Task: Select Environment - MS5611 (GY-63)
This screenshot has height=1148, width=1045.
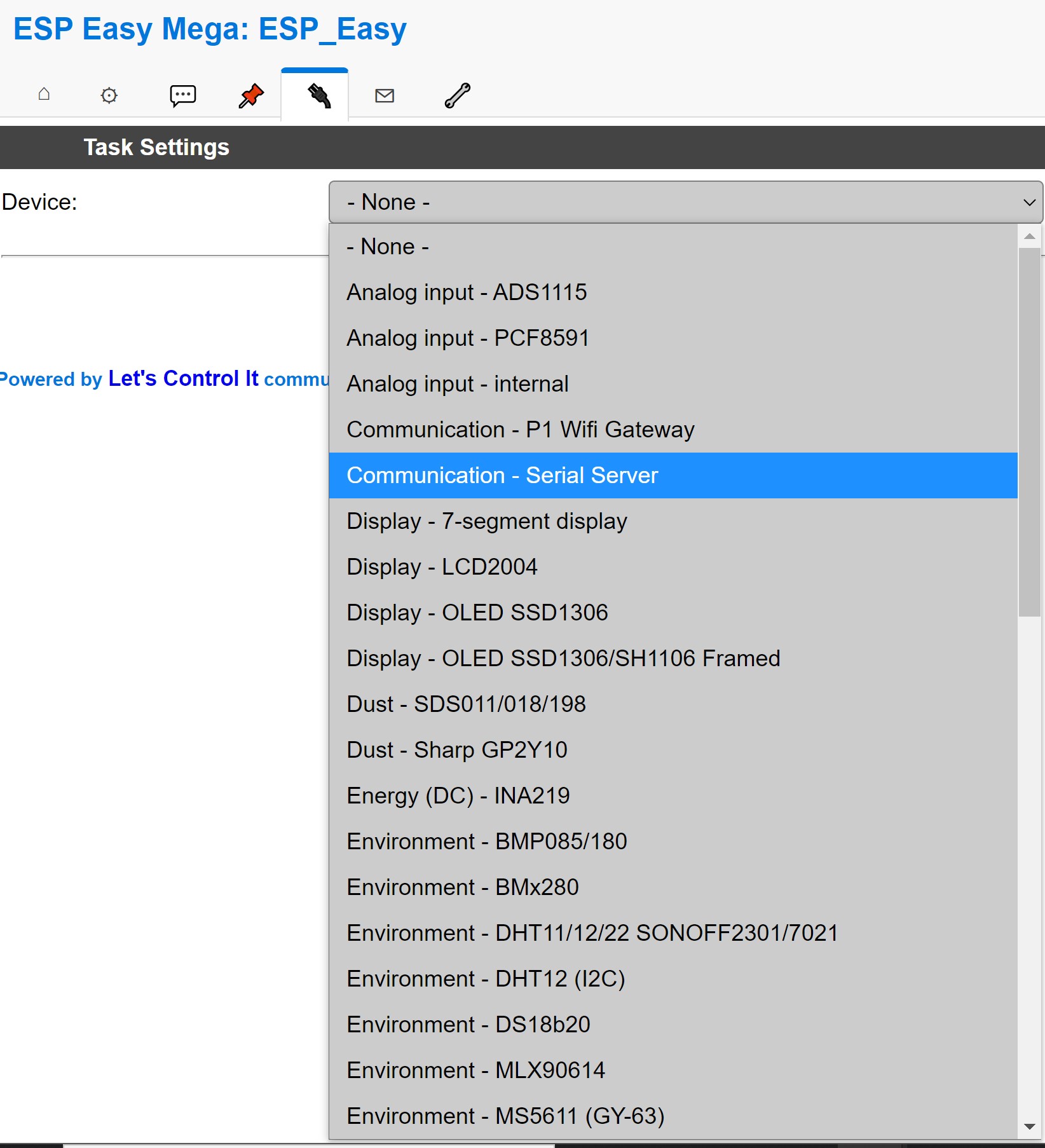Action: pos(673,1116)
